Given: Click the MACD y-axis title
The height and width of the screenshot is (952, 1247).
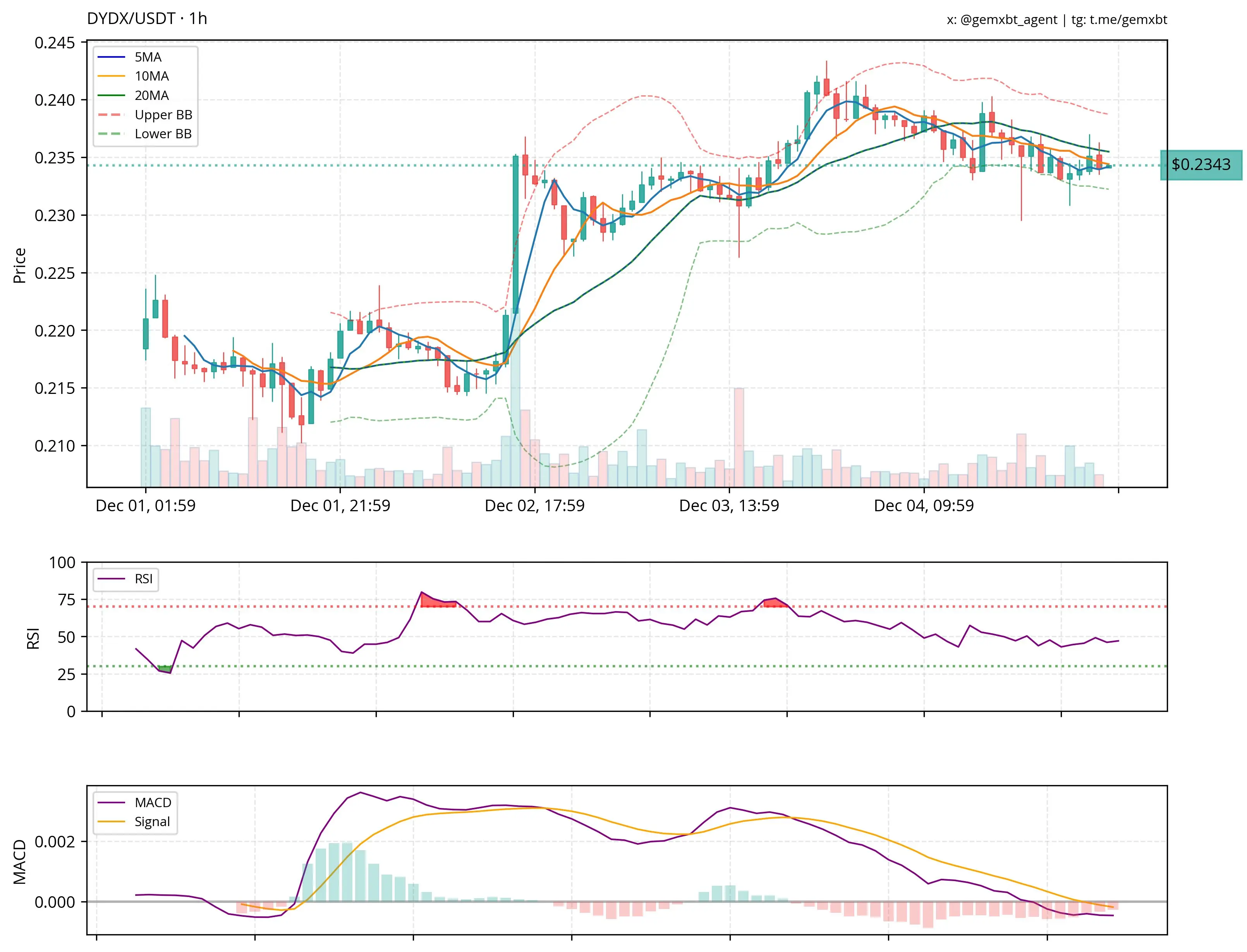Looking at the screenshot, I should tap(20, 862).
